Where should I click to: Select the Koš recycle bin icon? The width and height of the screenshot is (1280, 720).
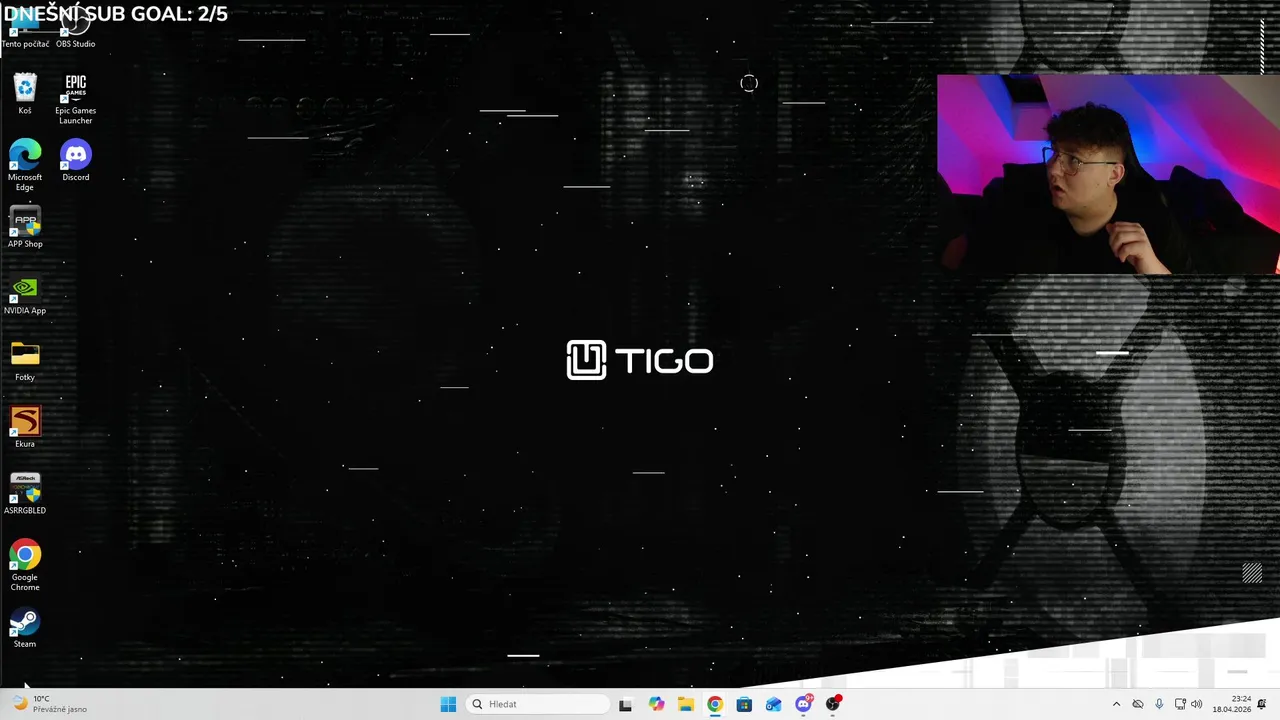point(25,94)
